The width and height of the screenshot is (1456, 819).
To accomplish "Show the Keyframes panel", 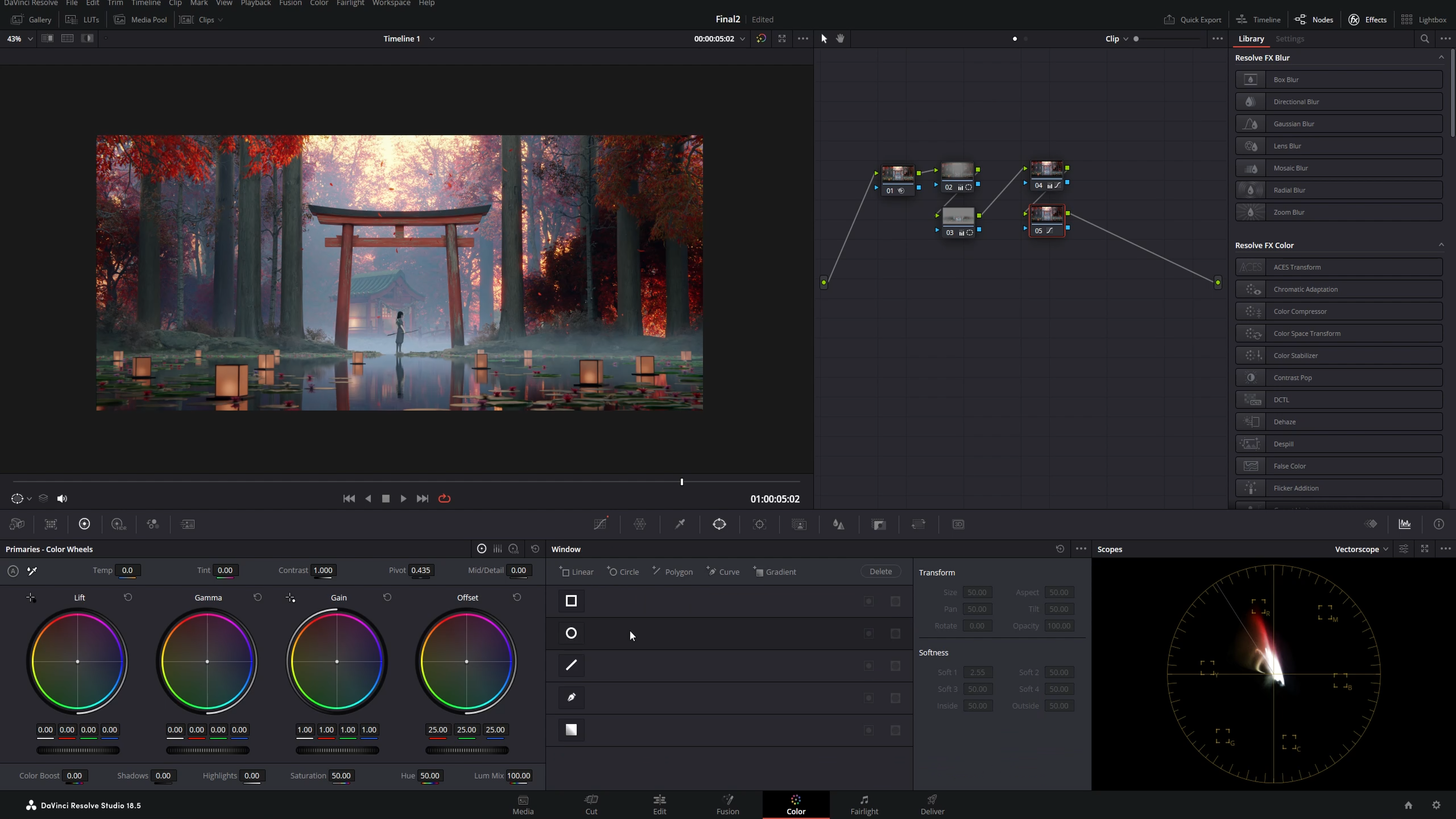I will tap(1371, 524).
